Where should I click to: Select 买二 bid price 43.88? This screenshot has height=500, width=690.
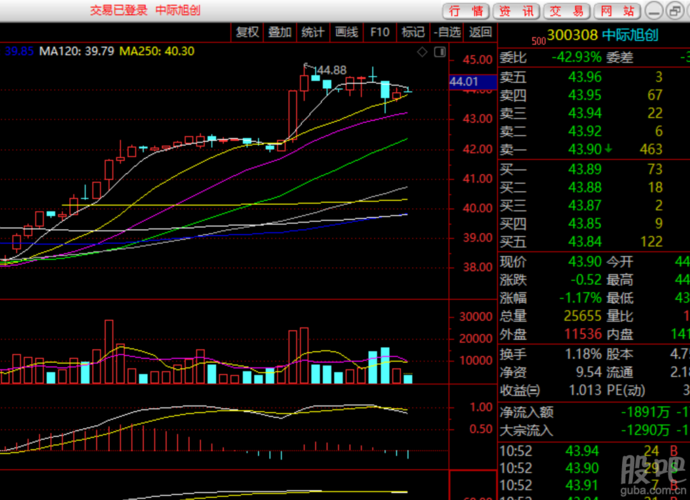coord(584,187)
